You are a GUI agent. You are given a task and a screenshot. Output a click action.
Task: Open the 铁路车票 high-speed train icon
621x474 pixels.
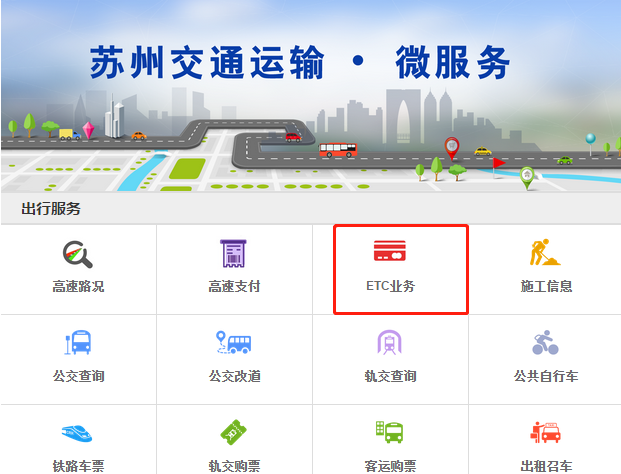coord(77,433)
